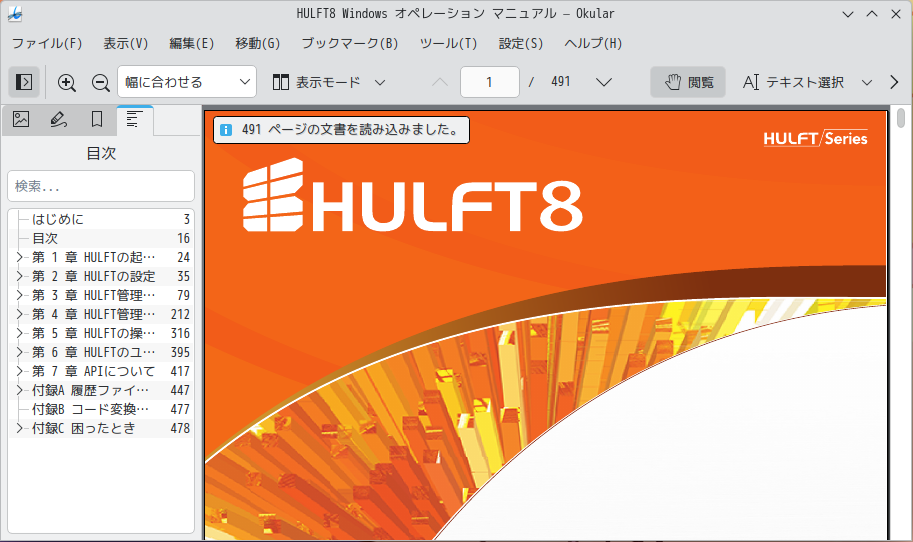Activate the 閲覧 browse hand tool

[x=688, y=82]
